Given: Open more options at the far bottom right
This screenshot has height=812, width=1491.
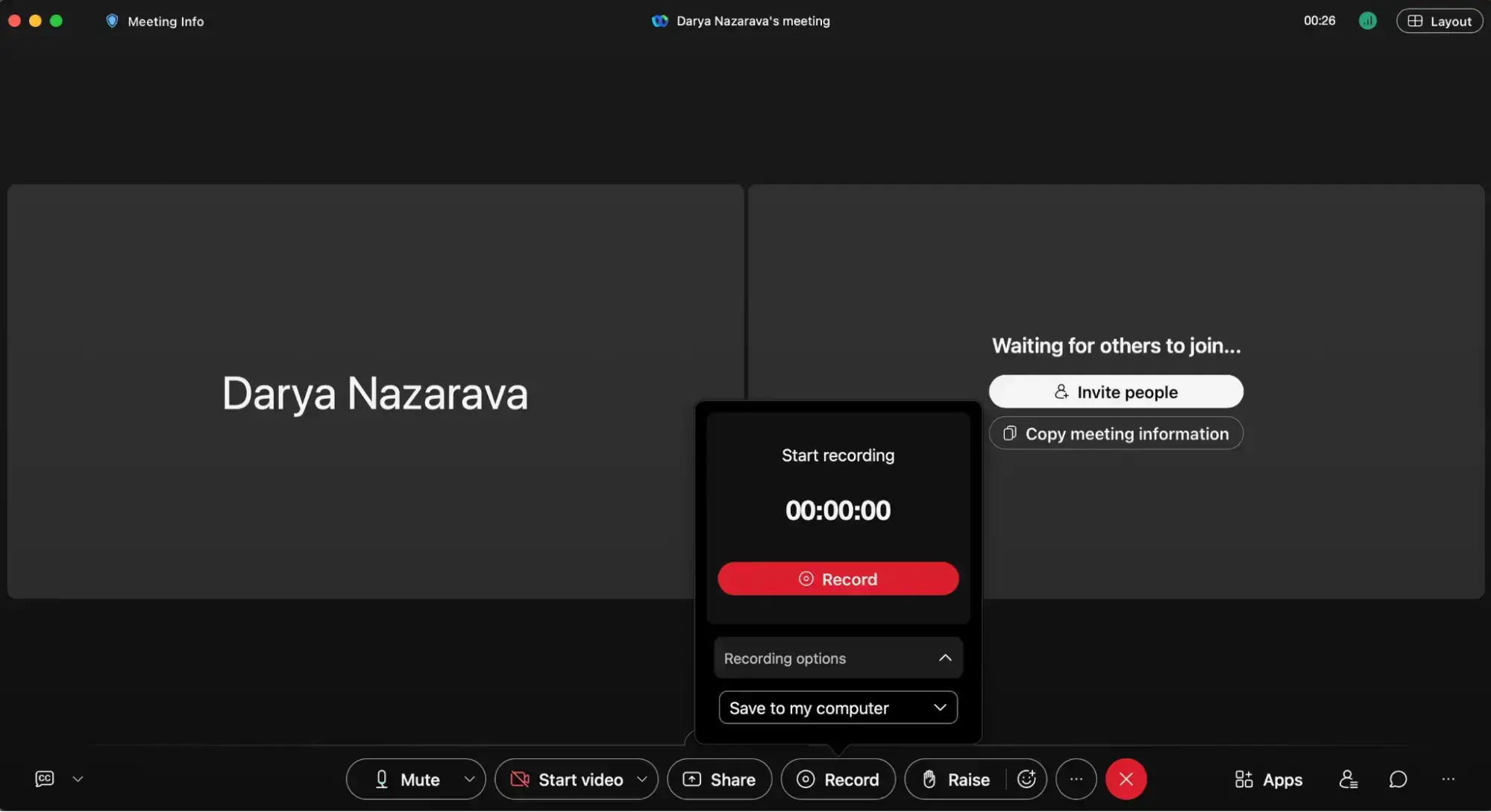Looking at the screenshot, I should pyautogui.click(x=1448, y=779).
